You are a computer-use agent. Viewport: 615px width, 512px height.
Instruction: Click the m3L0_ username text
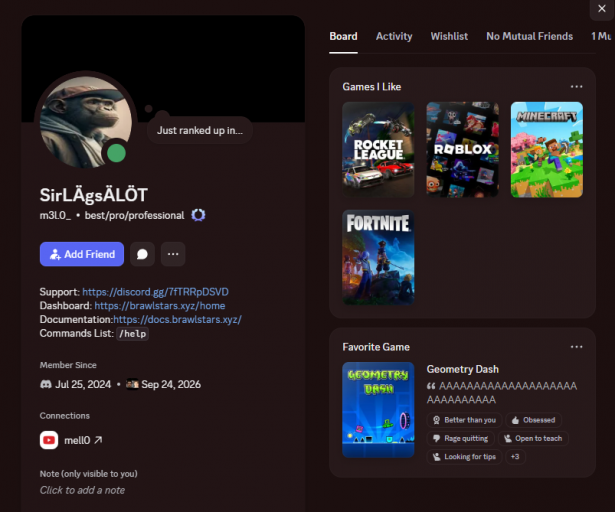[55, 215]
